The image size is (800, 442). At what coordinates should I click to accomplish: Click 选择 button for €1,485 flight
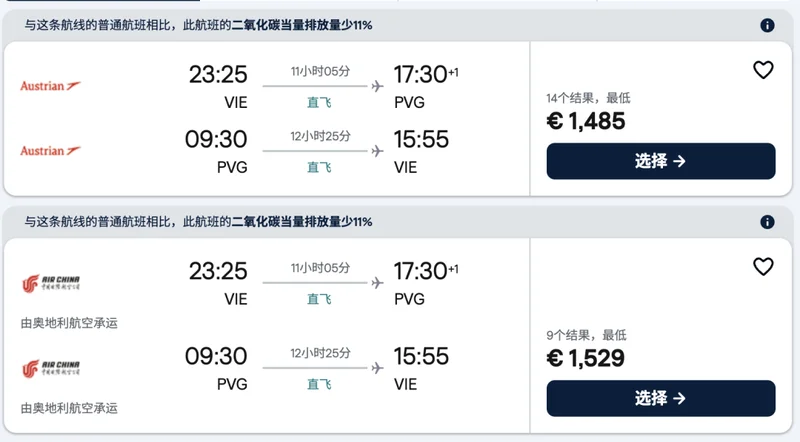click(x=660, y=161)
